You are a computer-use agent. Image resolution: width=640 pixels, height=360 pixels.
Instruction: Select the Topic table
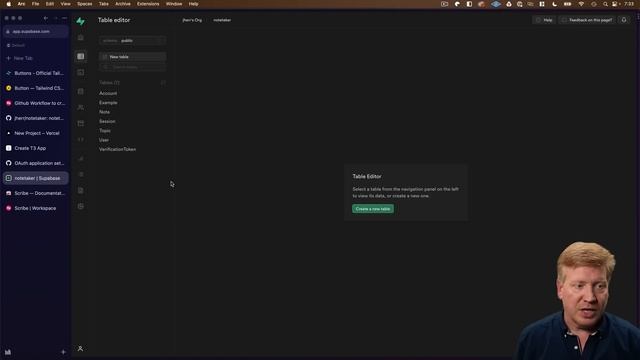click(x=105, y=131)
